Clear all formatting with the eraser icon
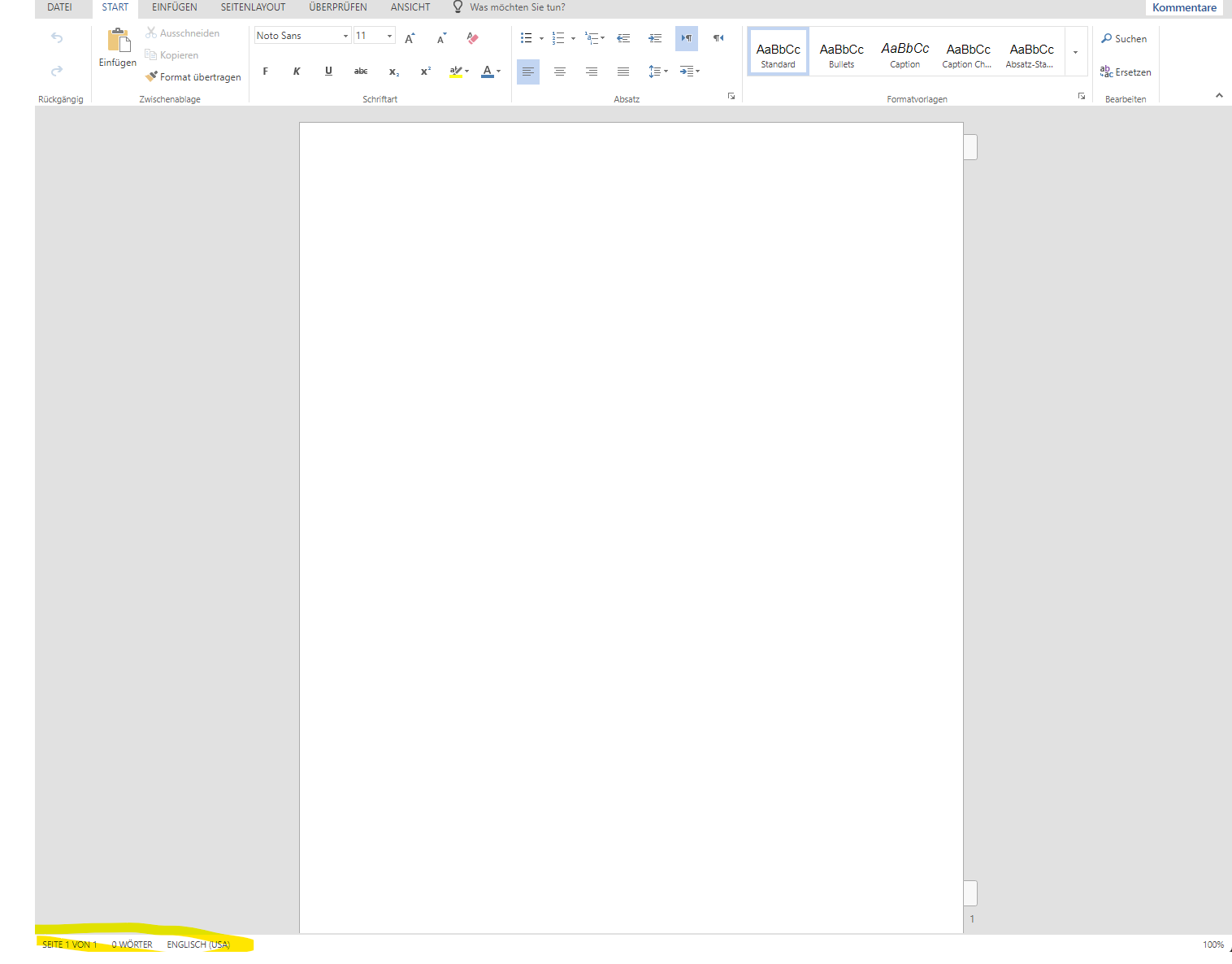This screenshot has height=964, width=1232. (473, 38)
